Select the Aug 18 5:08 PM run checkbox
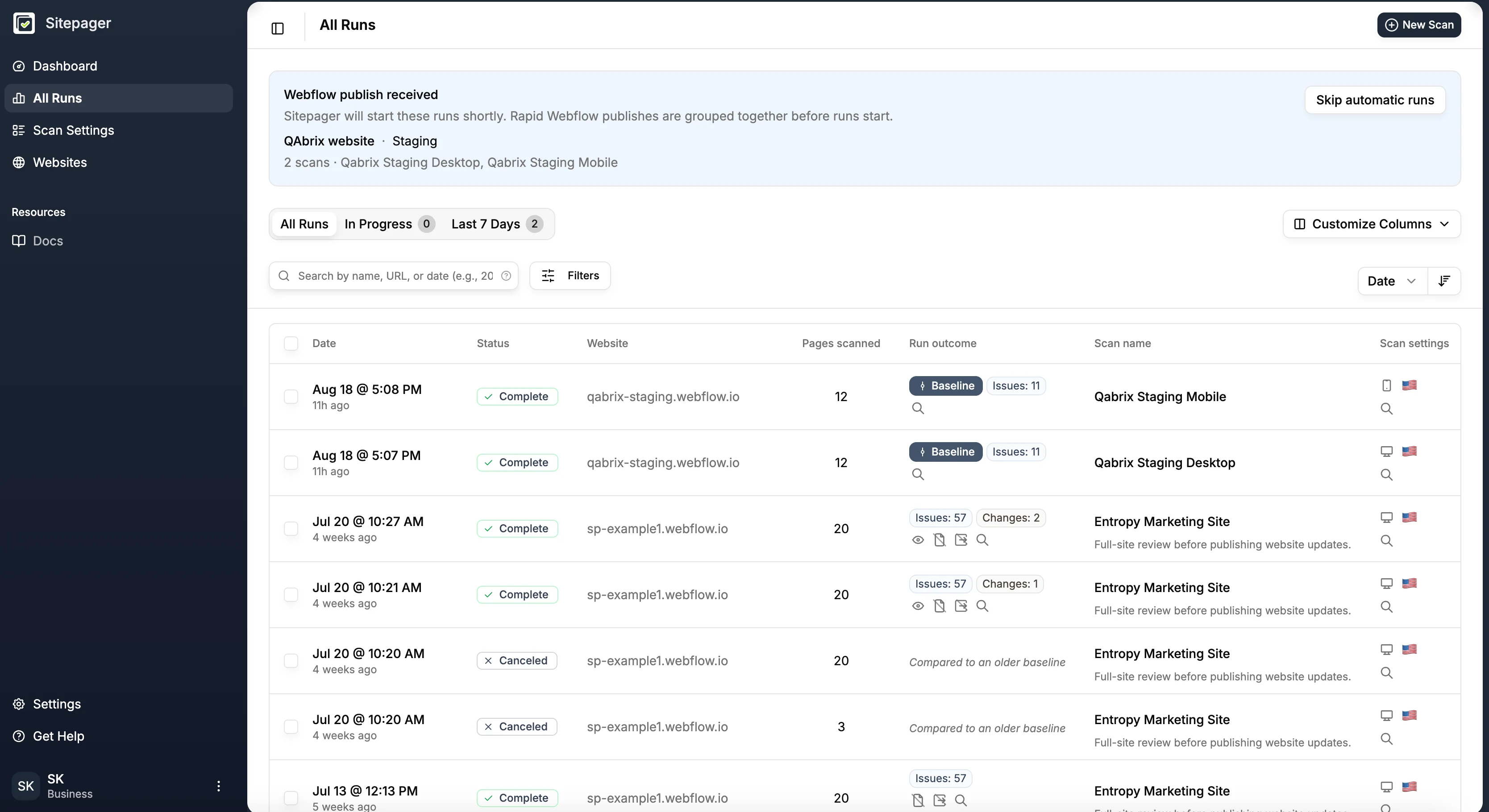1489x812 pixels. point(291,397)
